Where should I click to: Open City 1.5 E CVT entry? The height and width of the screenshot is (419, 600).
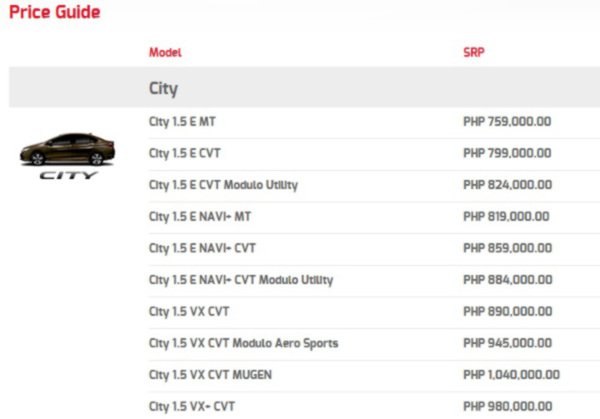[185, 153]
